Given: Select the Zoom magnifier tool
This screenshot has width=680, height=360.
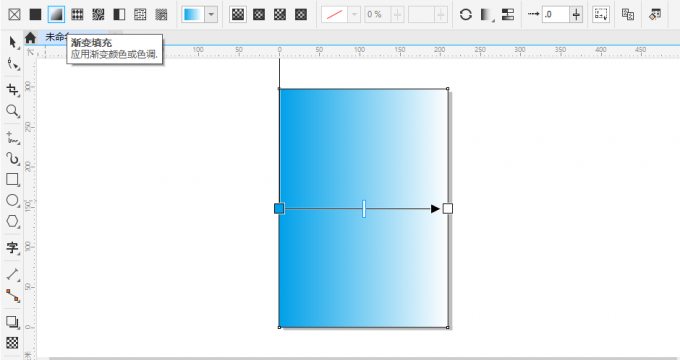Looking at the screenshot, I should [13, 111].
